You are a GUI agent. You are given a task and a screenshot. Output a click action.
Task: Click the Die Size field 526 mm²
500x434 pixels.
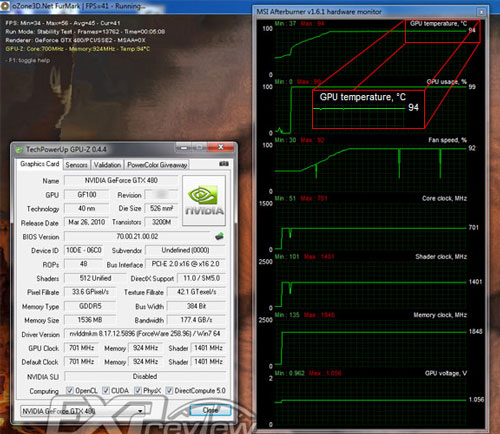tap(161, 209)
